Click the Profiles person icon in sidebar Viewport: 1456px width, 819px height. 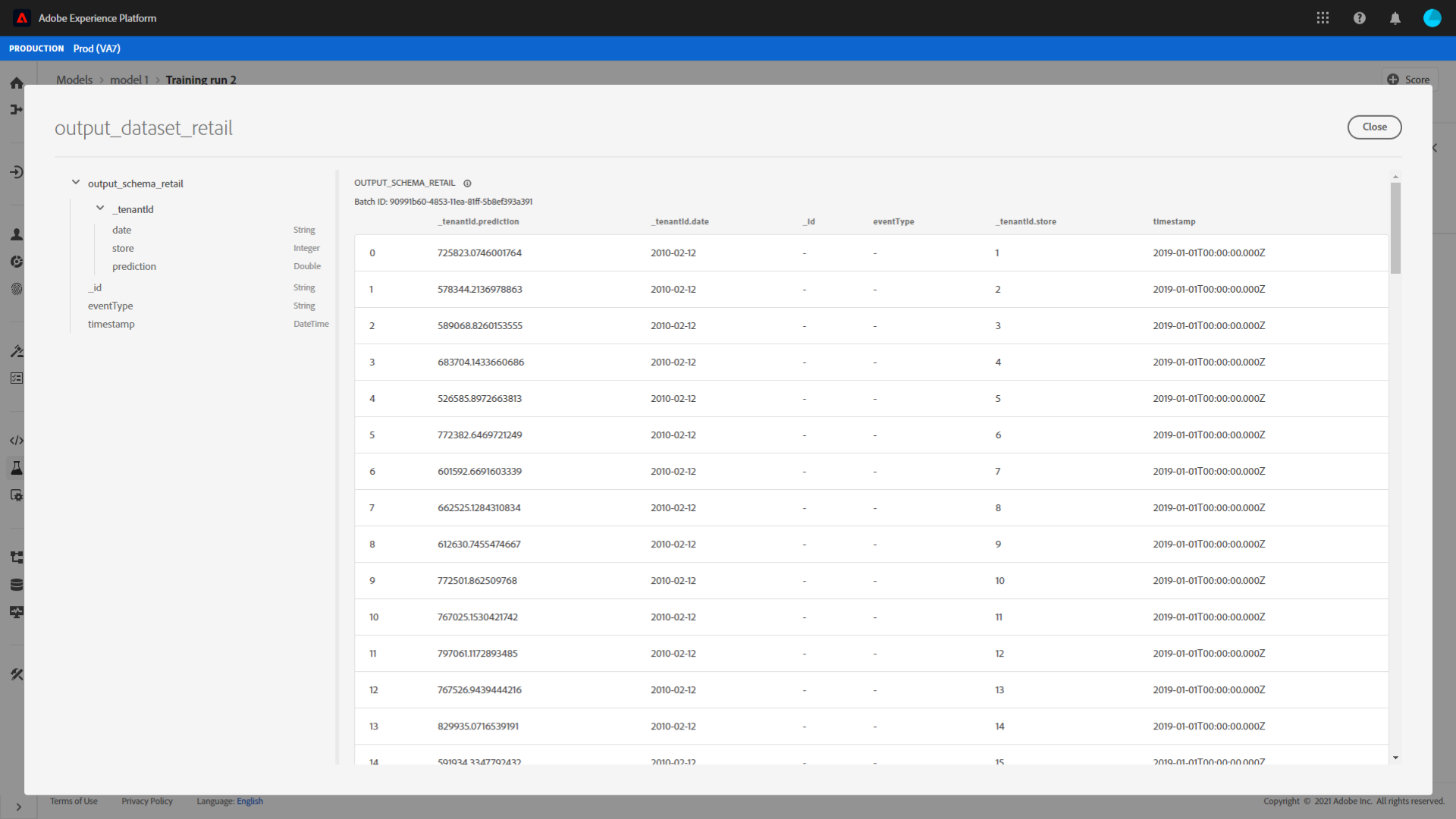click(17, 235)
